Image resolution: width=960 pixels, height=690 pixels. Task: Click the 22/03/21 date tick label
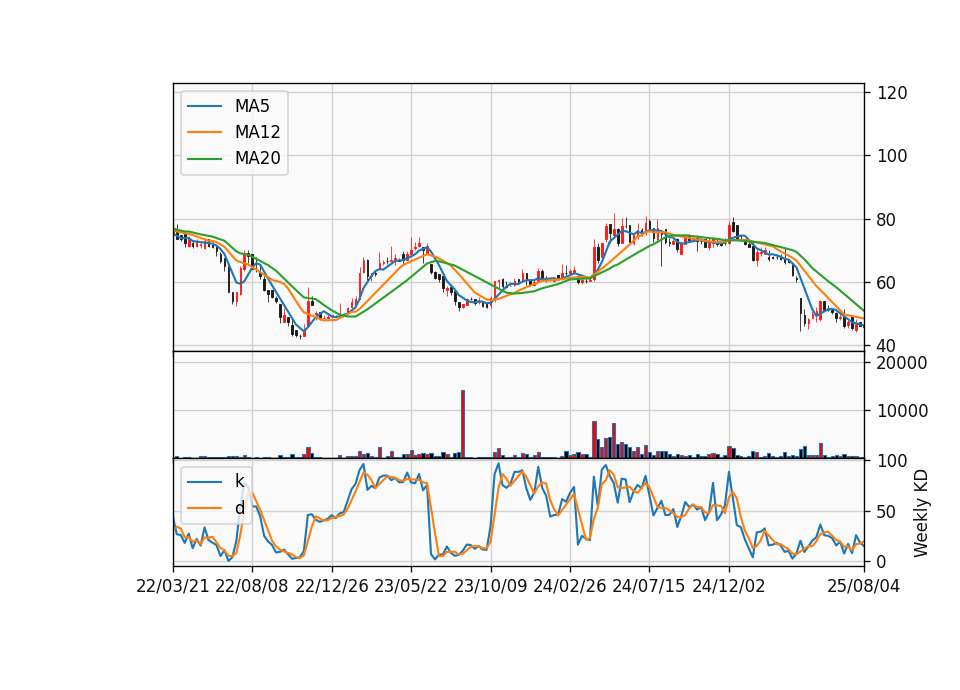point(173,586)
